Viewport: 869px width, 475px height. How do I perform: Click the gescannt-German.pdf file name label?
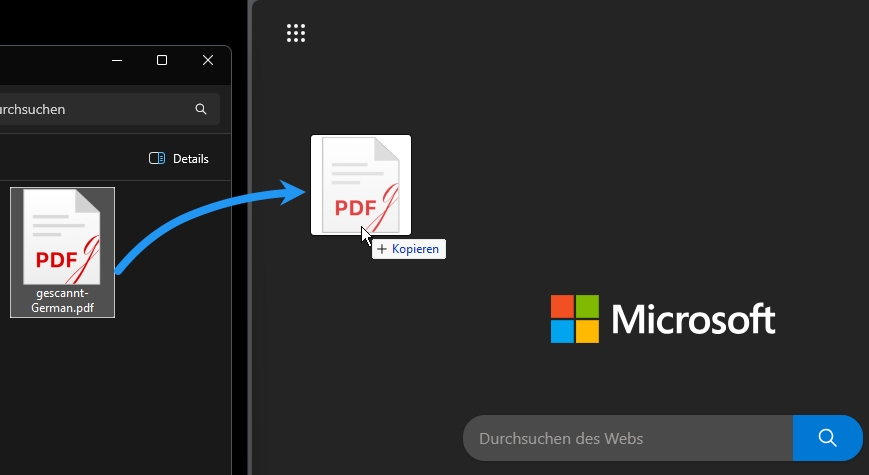click(62, 300)
